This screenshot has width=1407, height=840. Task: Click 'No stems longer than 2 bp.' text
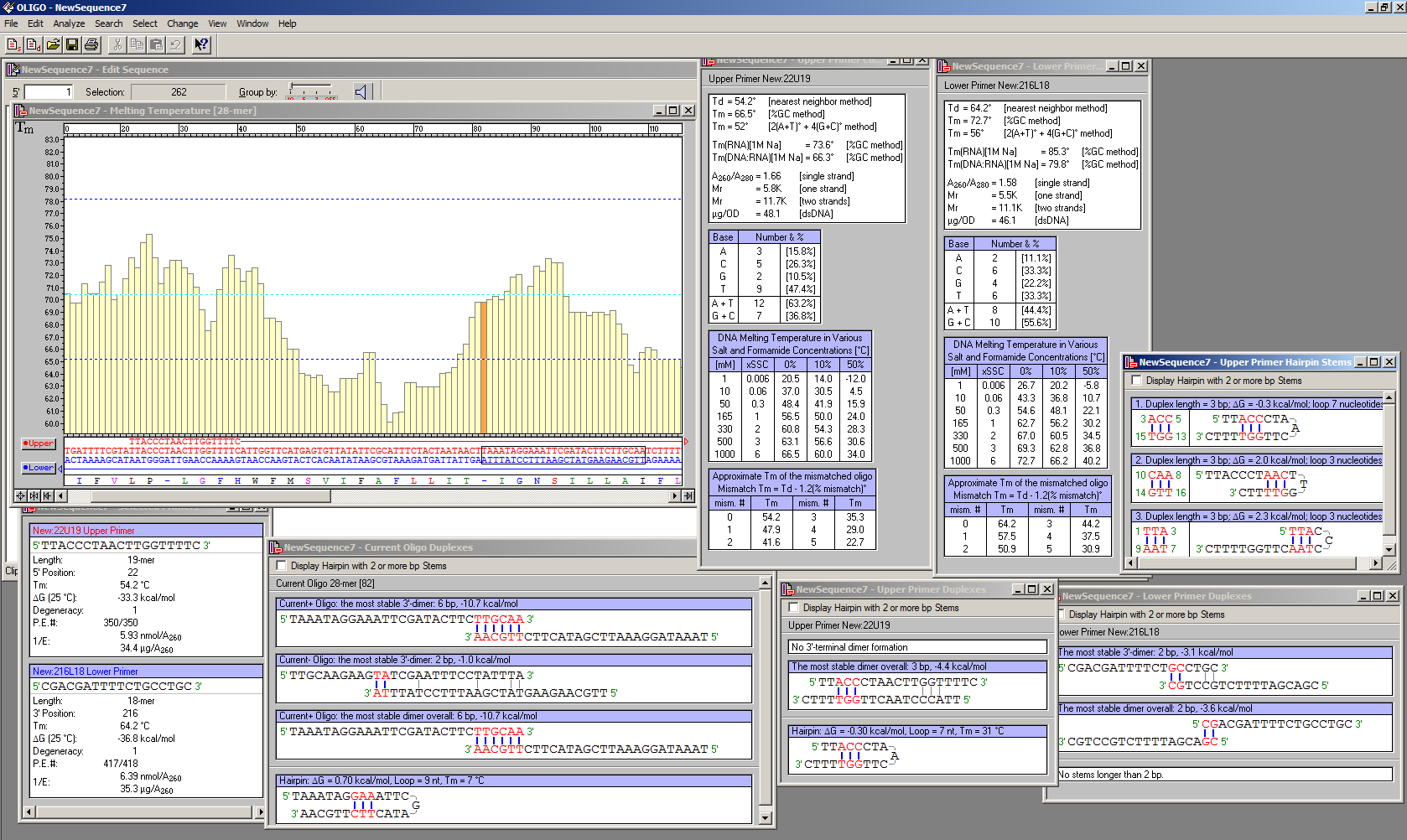point(1111,775)
